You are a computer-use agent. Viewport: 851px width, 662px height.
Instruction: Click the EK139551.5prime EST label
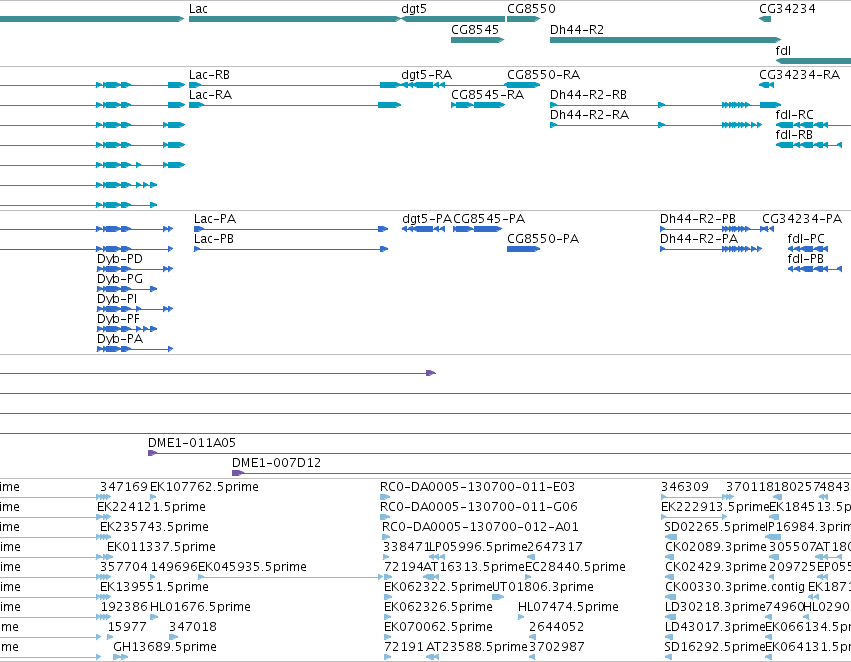pyautogui.click(x=154, y=588)
